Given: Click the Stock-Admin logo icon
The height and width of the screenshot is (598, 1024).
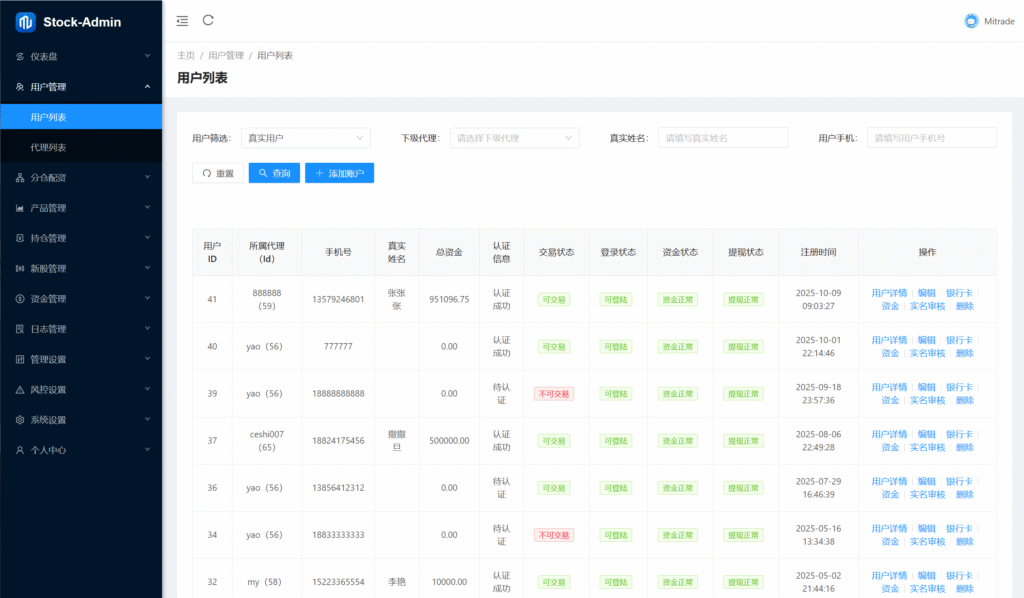Looking at the screenshot, I should (x=25, y=21).
